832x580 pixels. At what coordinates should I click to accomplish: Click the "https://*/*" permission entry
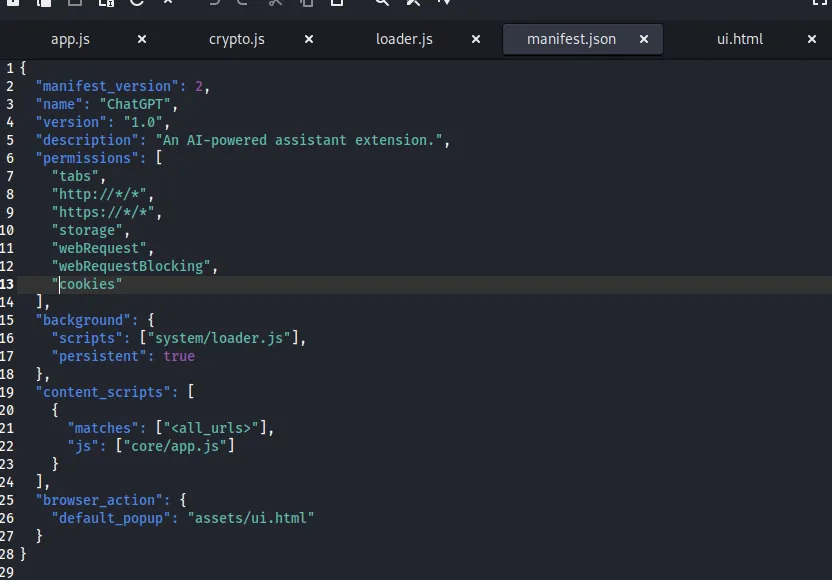[x=103, y=212]
